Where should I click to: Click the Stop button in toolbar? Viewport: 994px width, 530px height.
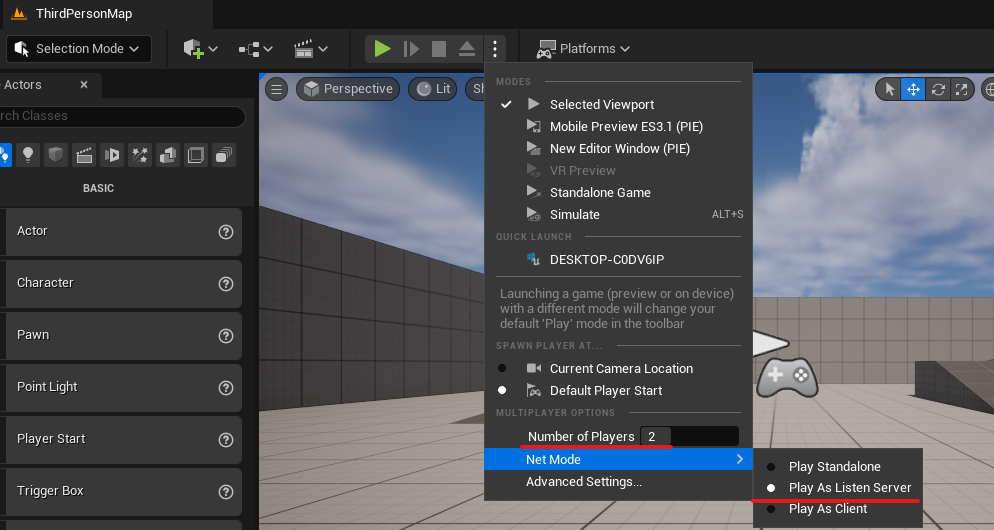click(439, 49)
